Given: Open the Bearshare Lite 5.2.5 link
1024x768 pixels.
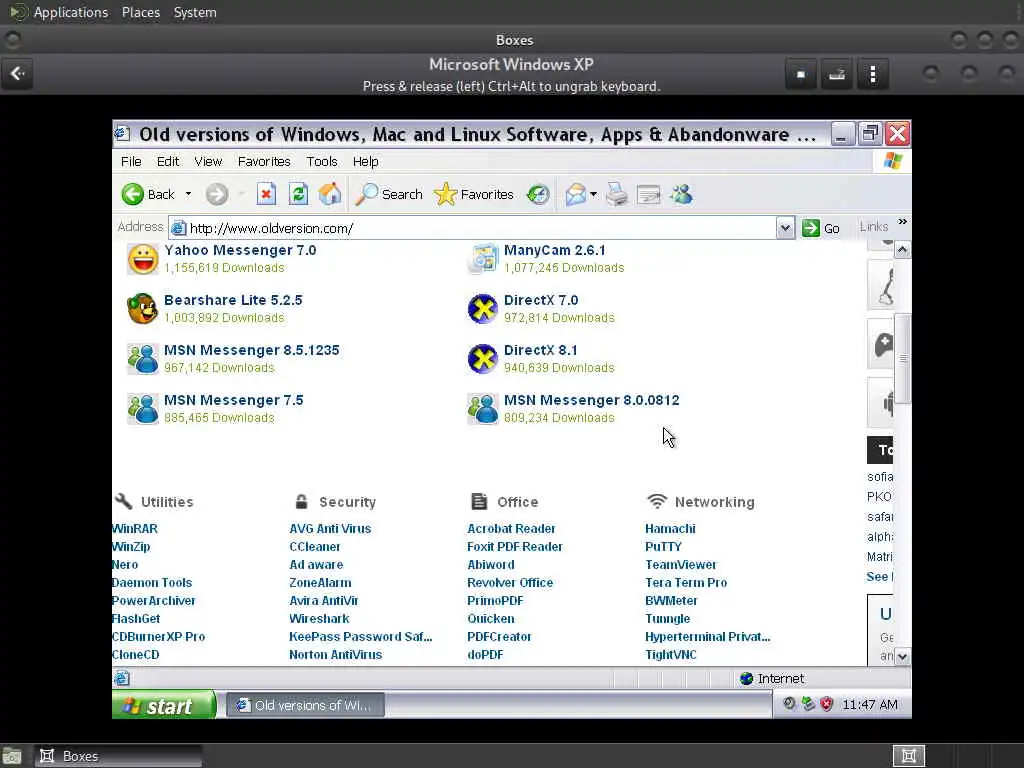Looking at the screenshot, I should [x=233, y=300].
